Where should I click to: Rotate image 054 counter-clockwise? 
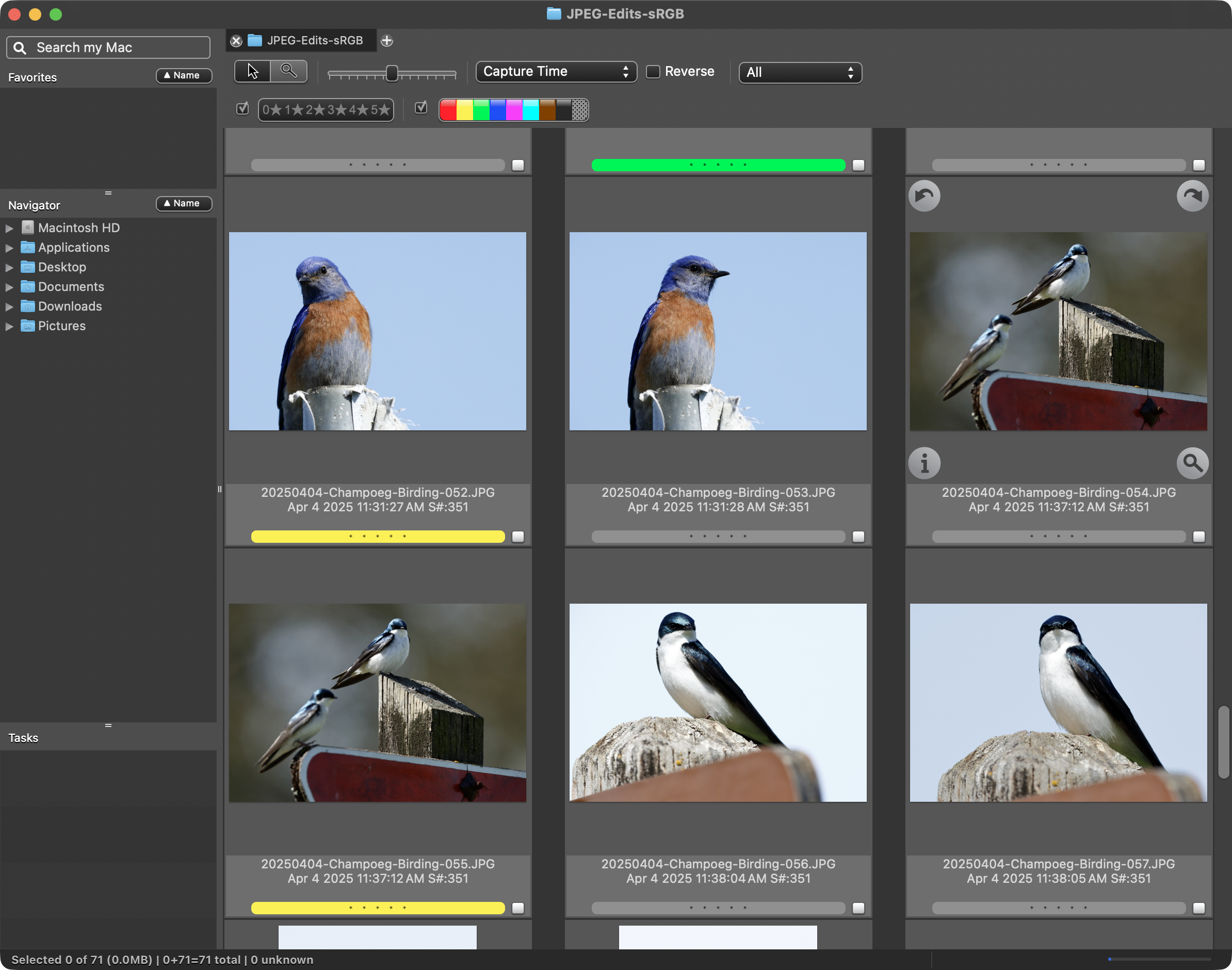[925, 196]
